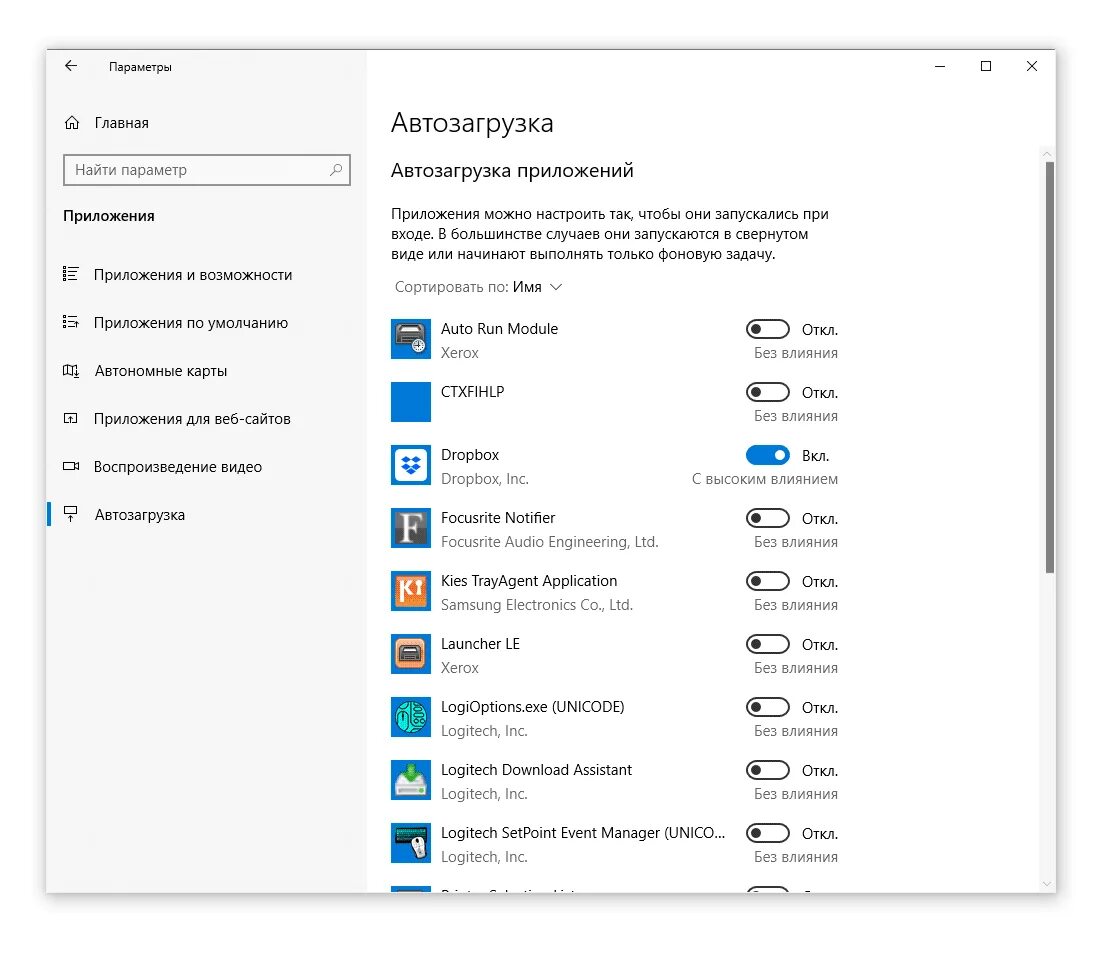Click the Launcher LE app icon
1111x958 pixels.
click(411, 654)
